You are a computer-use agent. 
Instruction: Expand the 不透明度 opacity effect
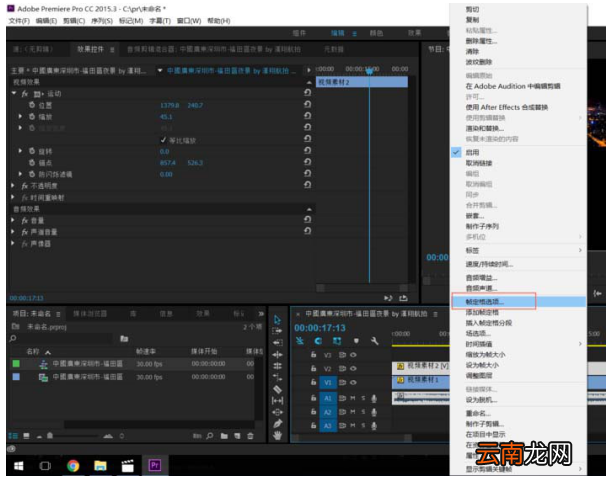pyautogui.click(x=13, y=185)
